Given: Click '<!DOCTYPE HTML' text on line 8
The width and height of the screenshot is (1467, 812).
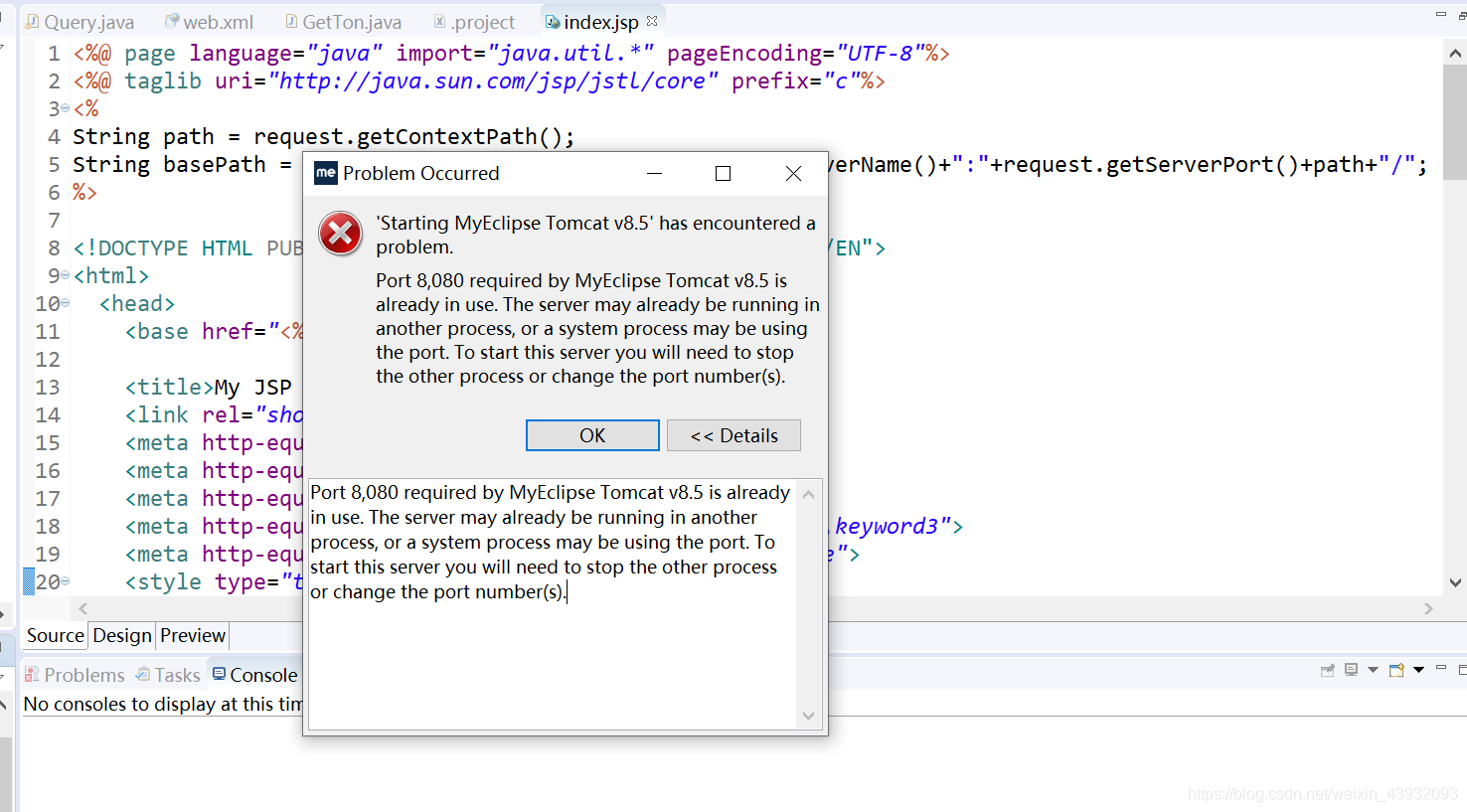Looking at the screenshot, I should (x=163, y=247).
